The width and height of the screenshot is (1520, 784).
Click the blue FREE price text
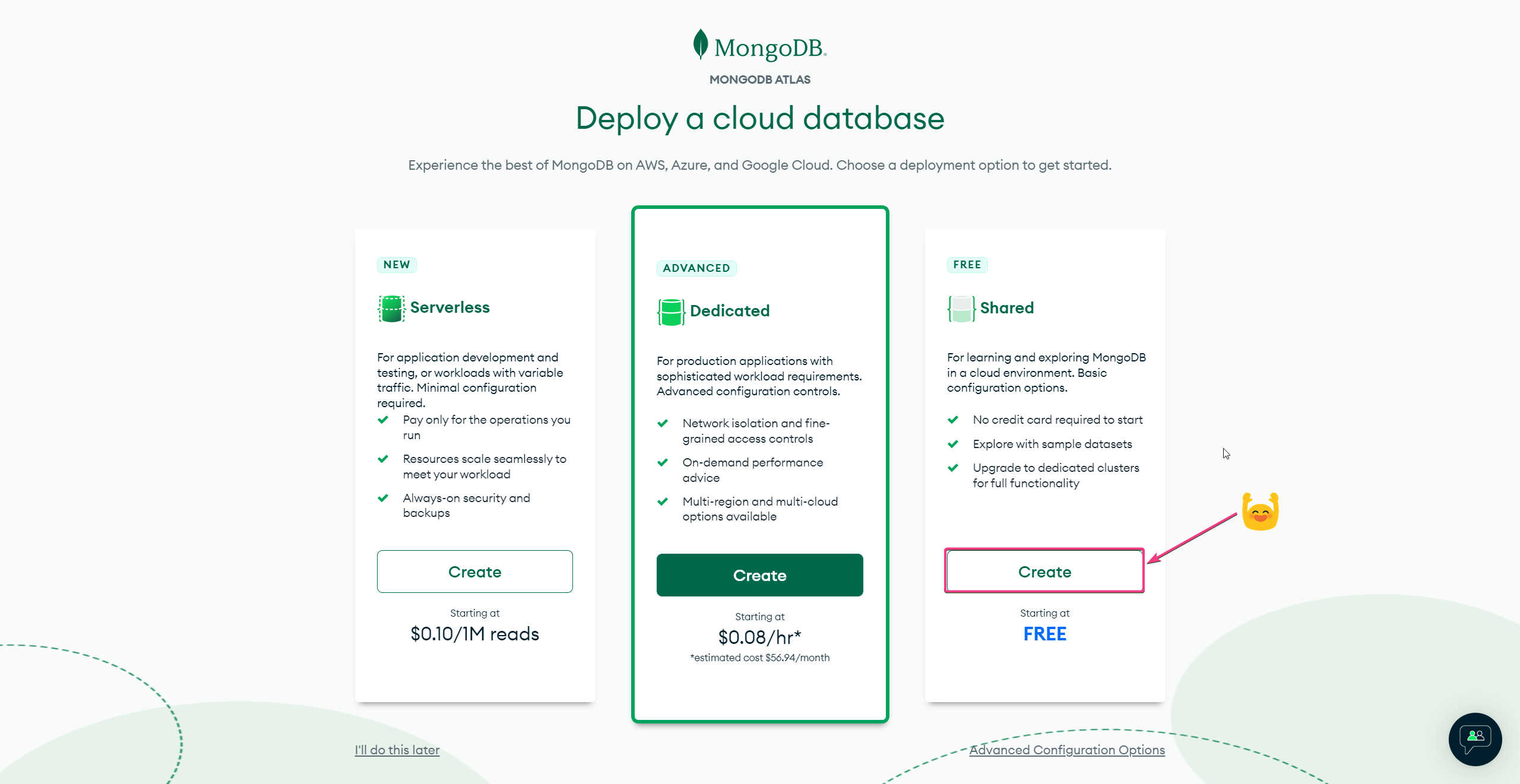point(1044,634)
